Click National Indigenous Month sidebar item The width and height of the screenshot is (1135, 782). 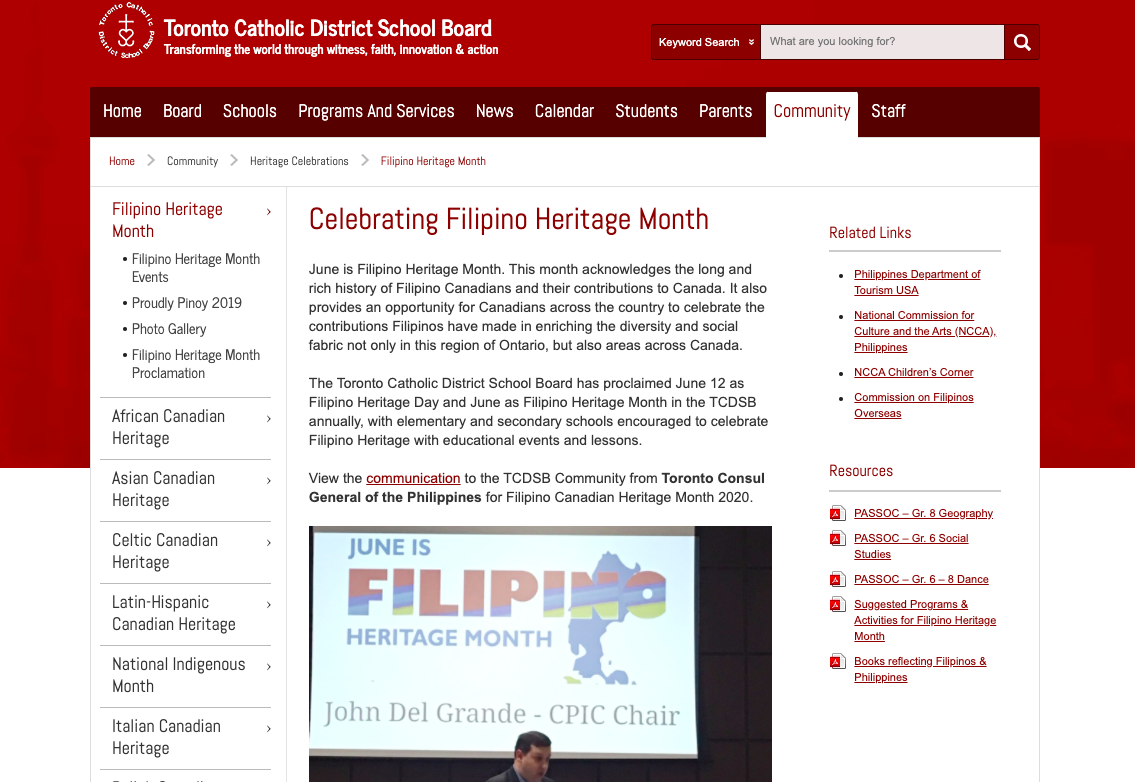coord(178,675)
